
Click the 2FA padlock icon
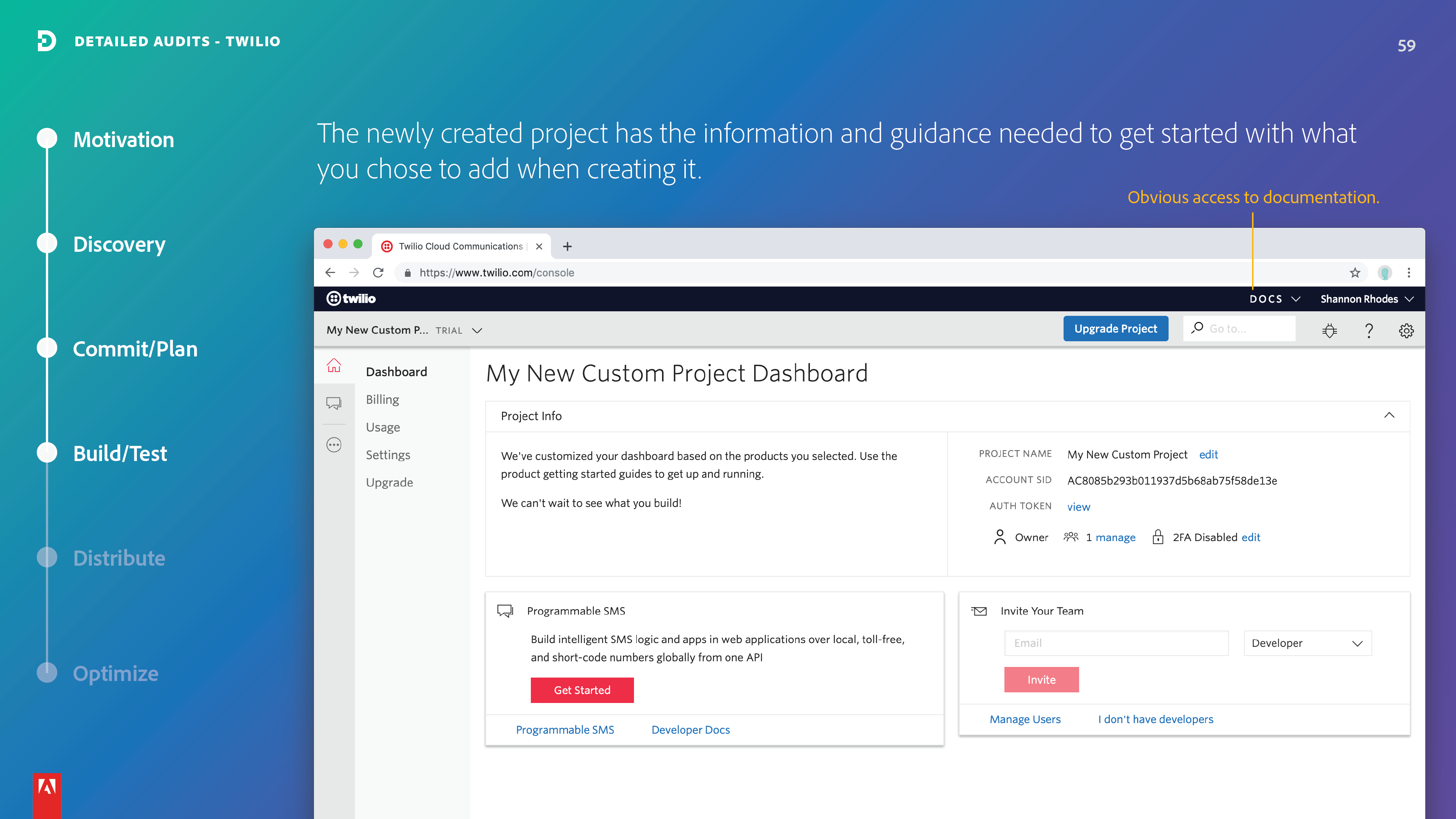pos(1158,537)
